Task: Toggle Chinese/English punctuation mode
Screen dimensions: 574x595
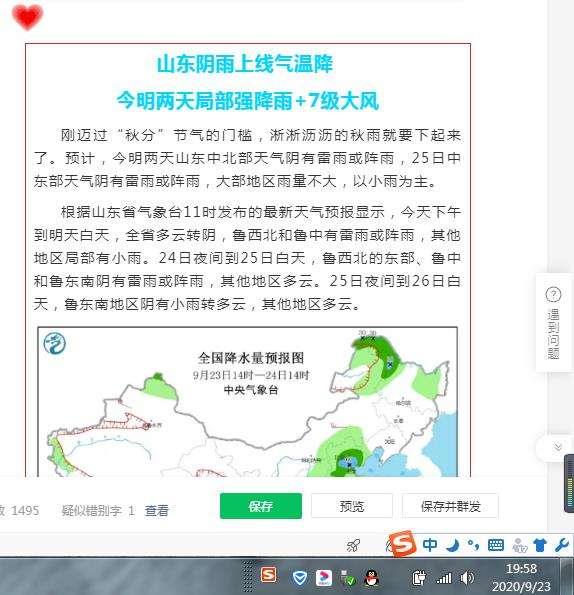Action: 473,545
